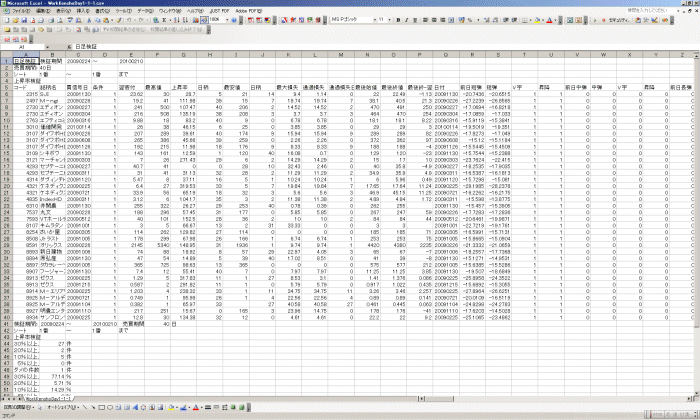Viewport: 700px width, 420px height.
Task: Click the Insert Hyperlink globe icon
Action: 156,20
